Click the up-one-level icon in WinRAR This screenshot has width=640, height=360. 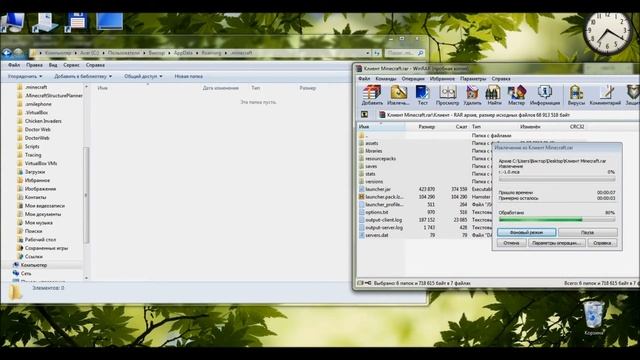364,115
